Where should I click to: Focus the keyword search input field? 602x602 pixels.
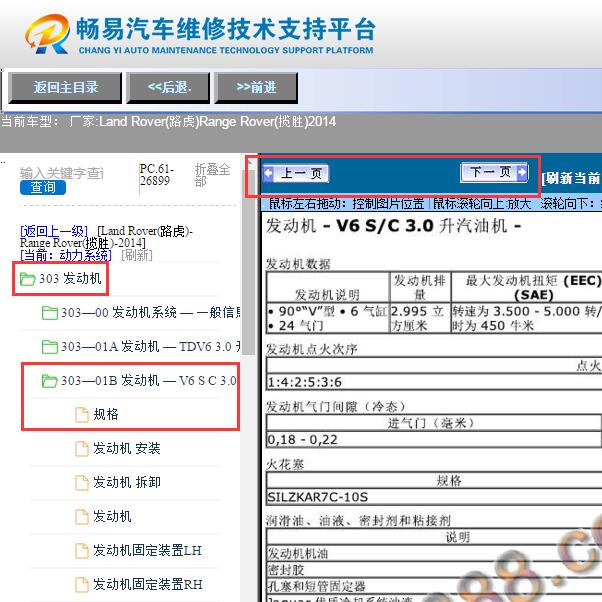point(62,173)
